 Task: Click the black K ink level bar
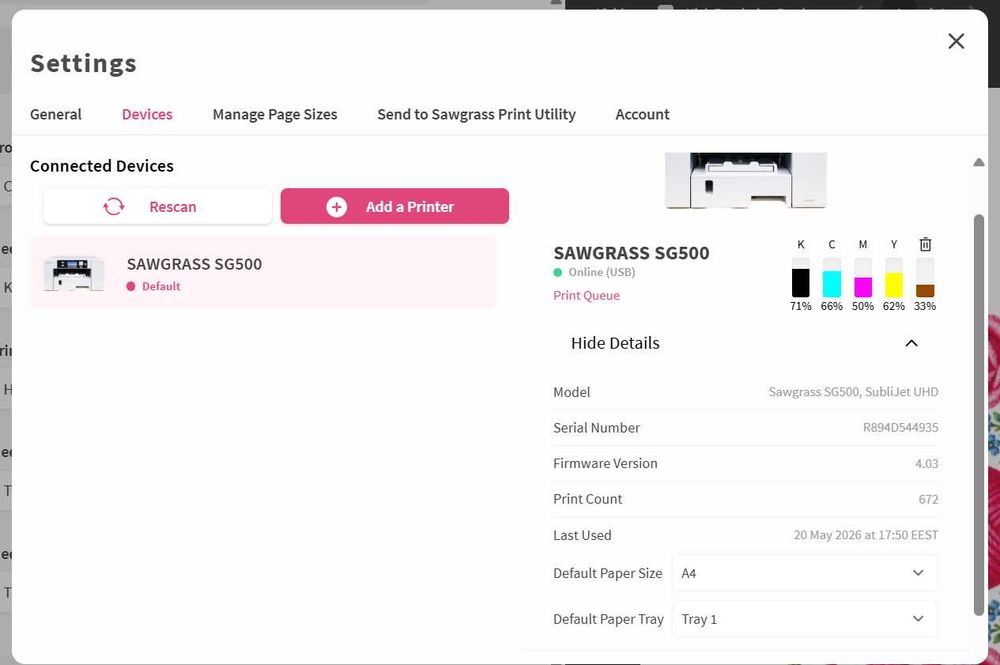(800, 277)
